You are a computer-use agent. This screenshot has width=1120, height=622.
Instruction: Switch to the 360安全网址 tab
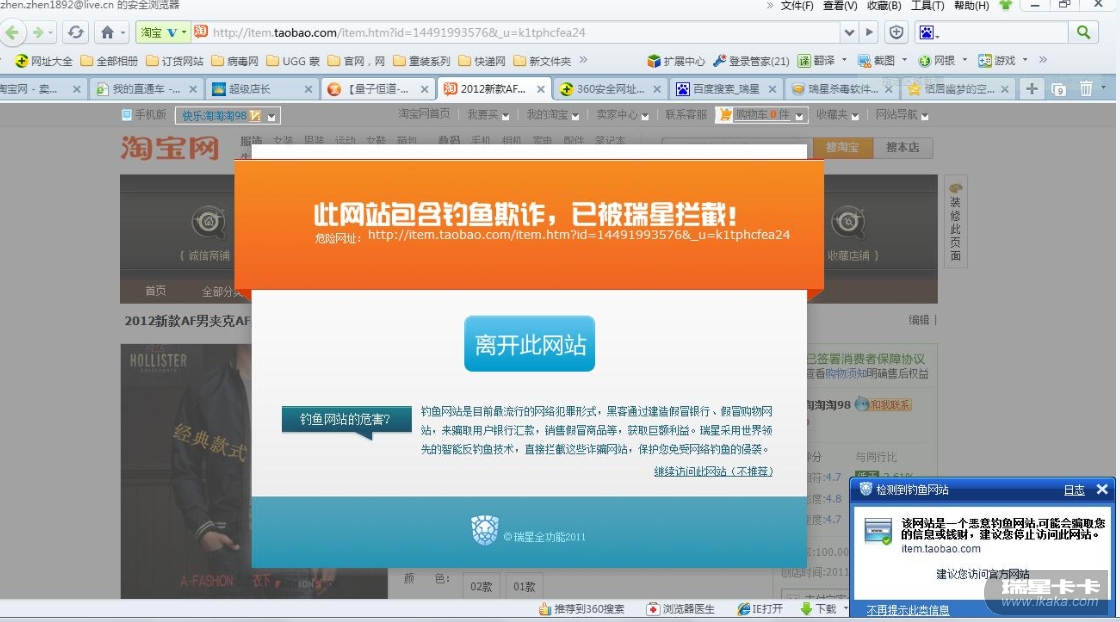pyautogui.click(x=609, y=89)
